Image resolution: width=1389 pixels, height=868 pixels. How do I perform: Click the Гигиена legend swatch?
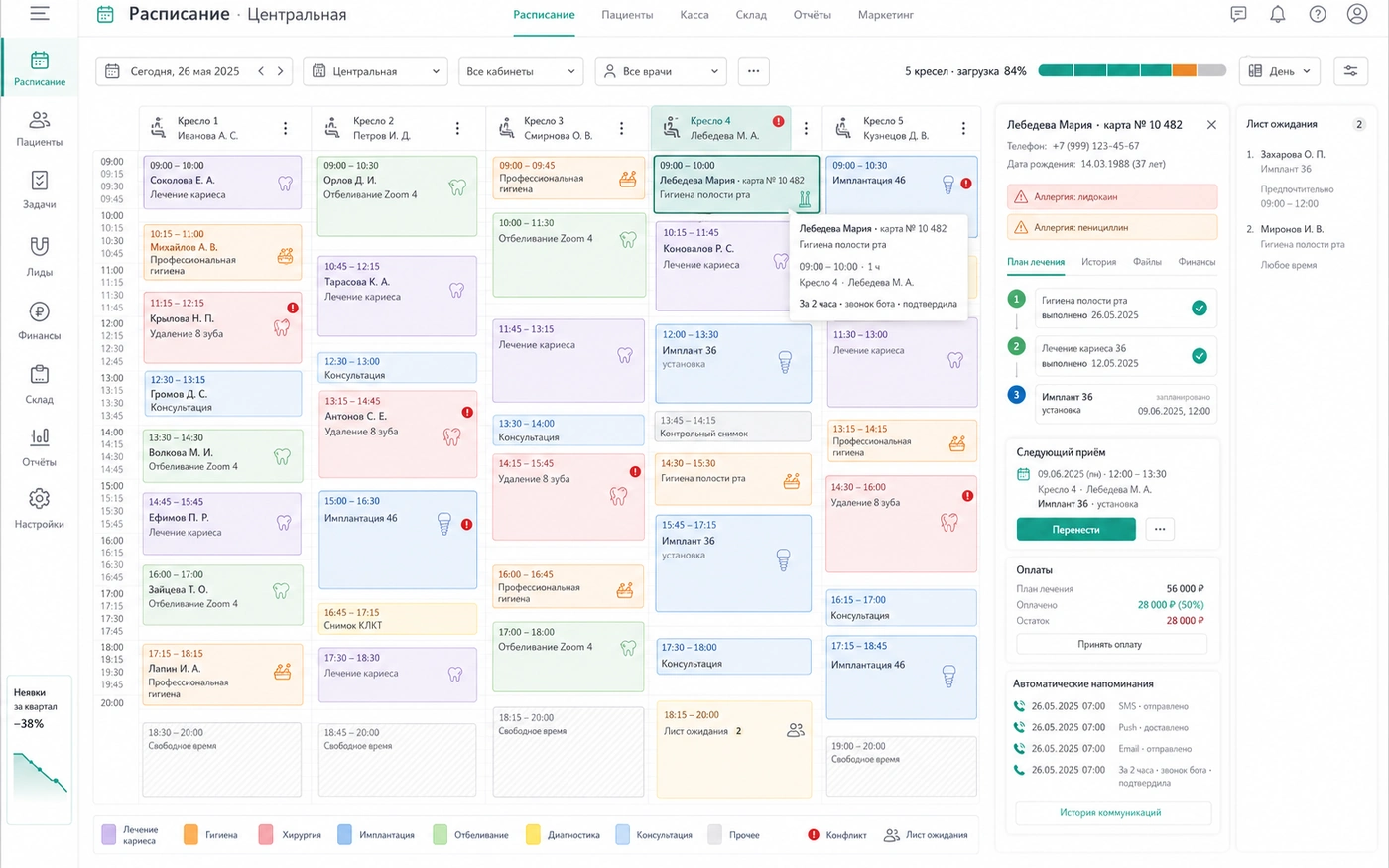coord(190,834)
